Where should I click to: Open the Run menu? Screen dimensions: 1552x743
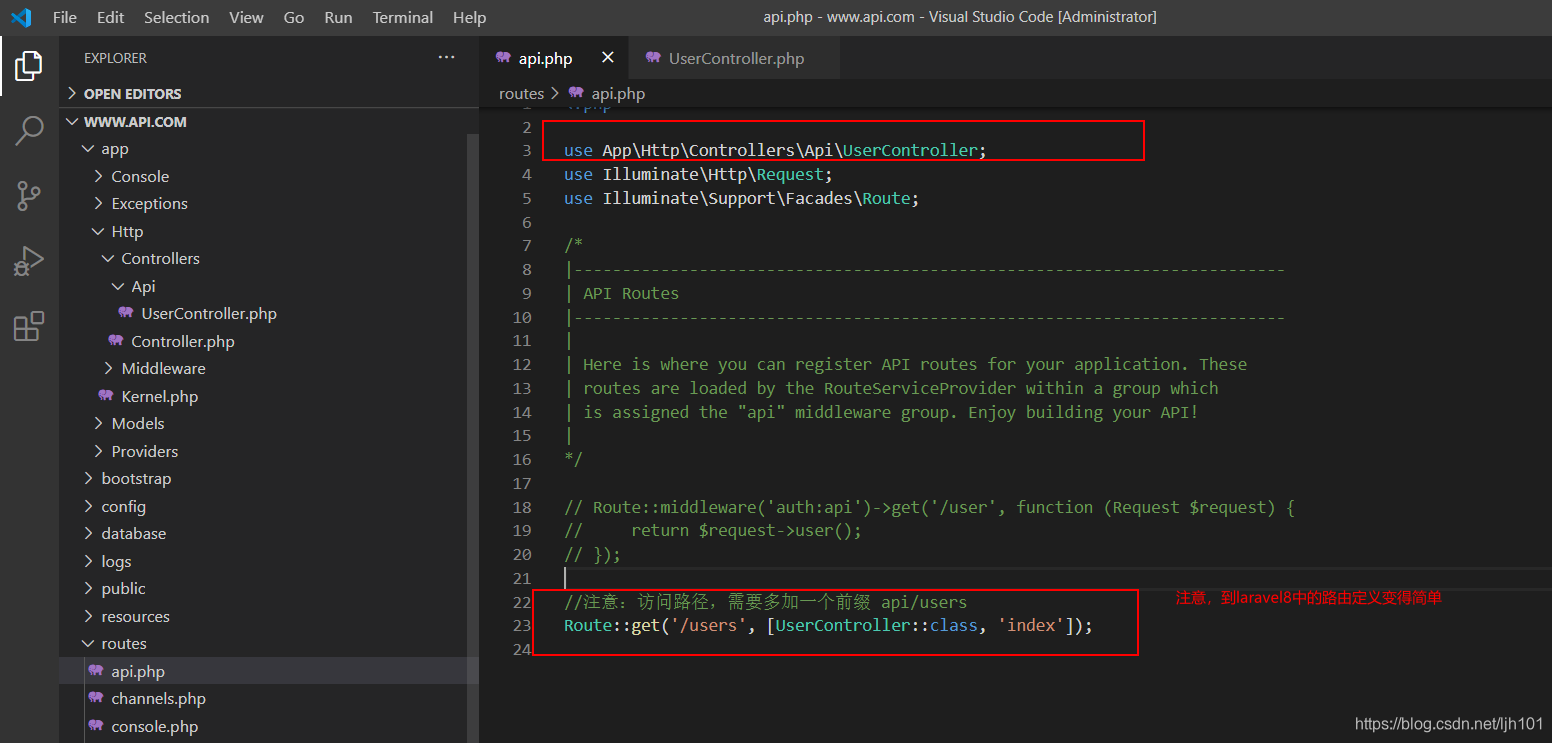coord(339,17)
